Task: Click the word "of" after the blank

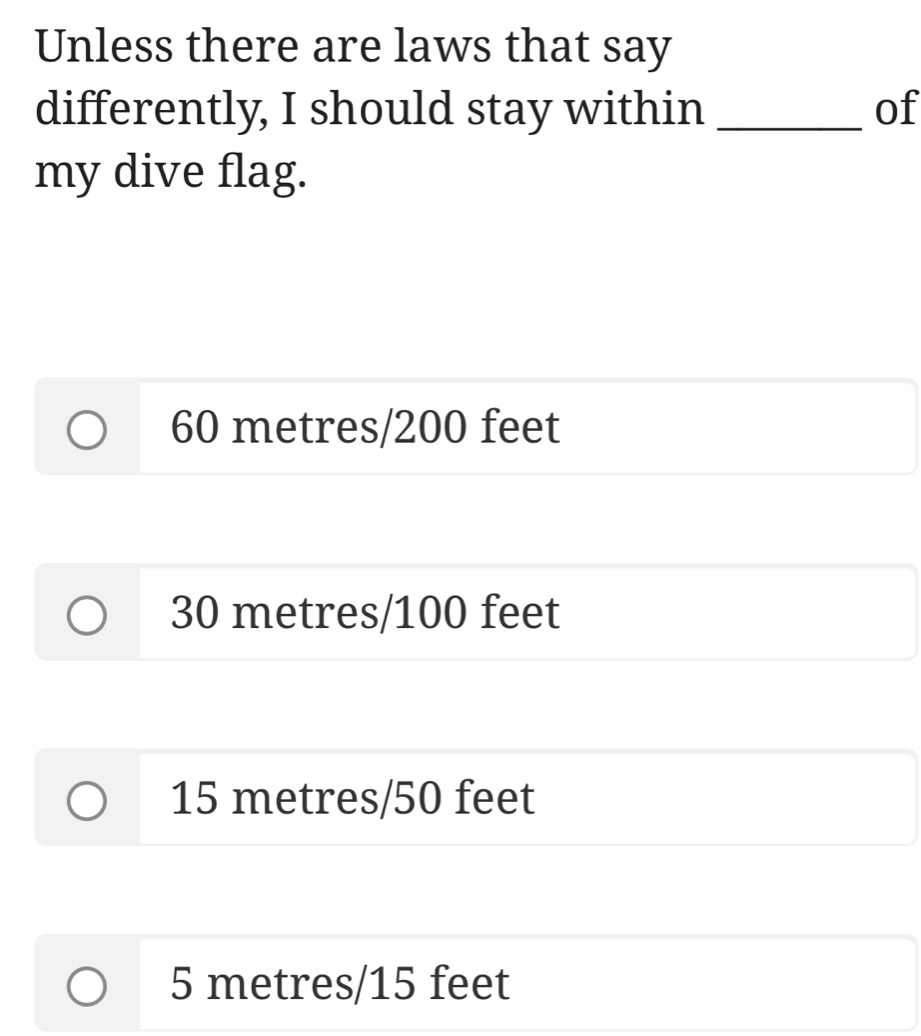Action: [893, 109]
